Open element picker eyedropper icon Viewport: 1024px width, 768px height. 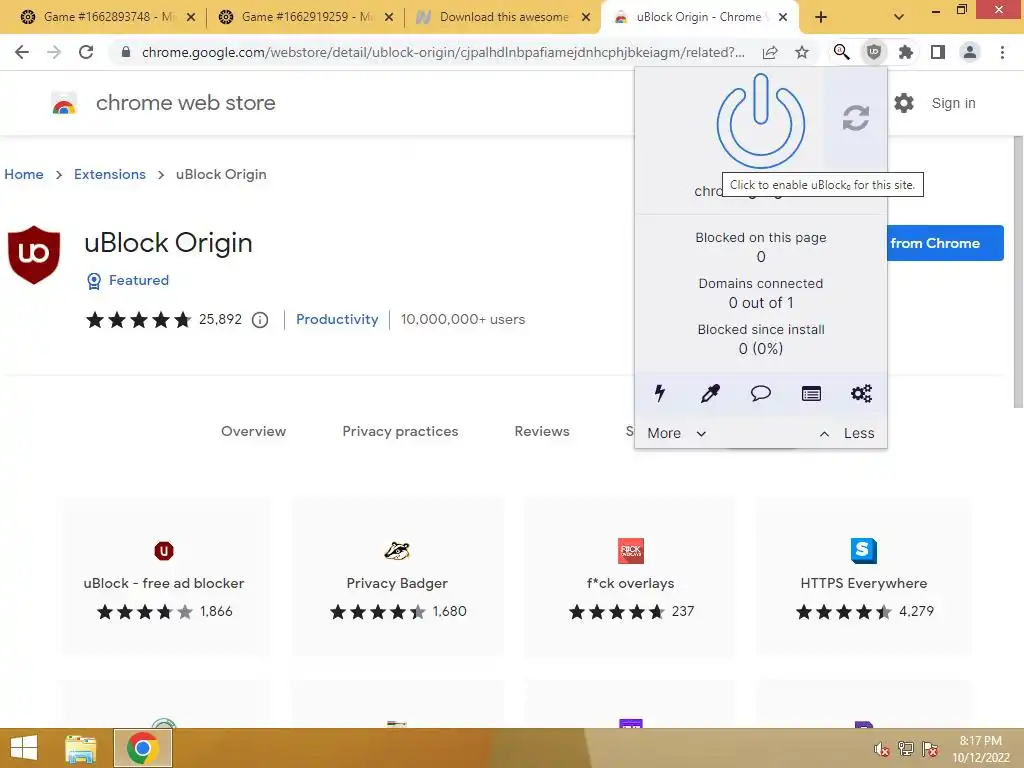coord(710,393)
